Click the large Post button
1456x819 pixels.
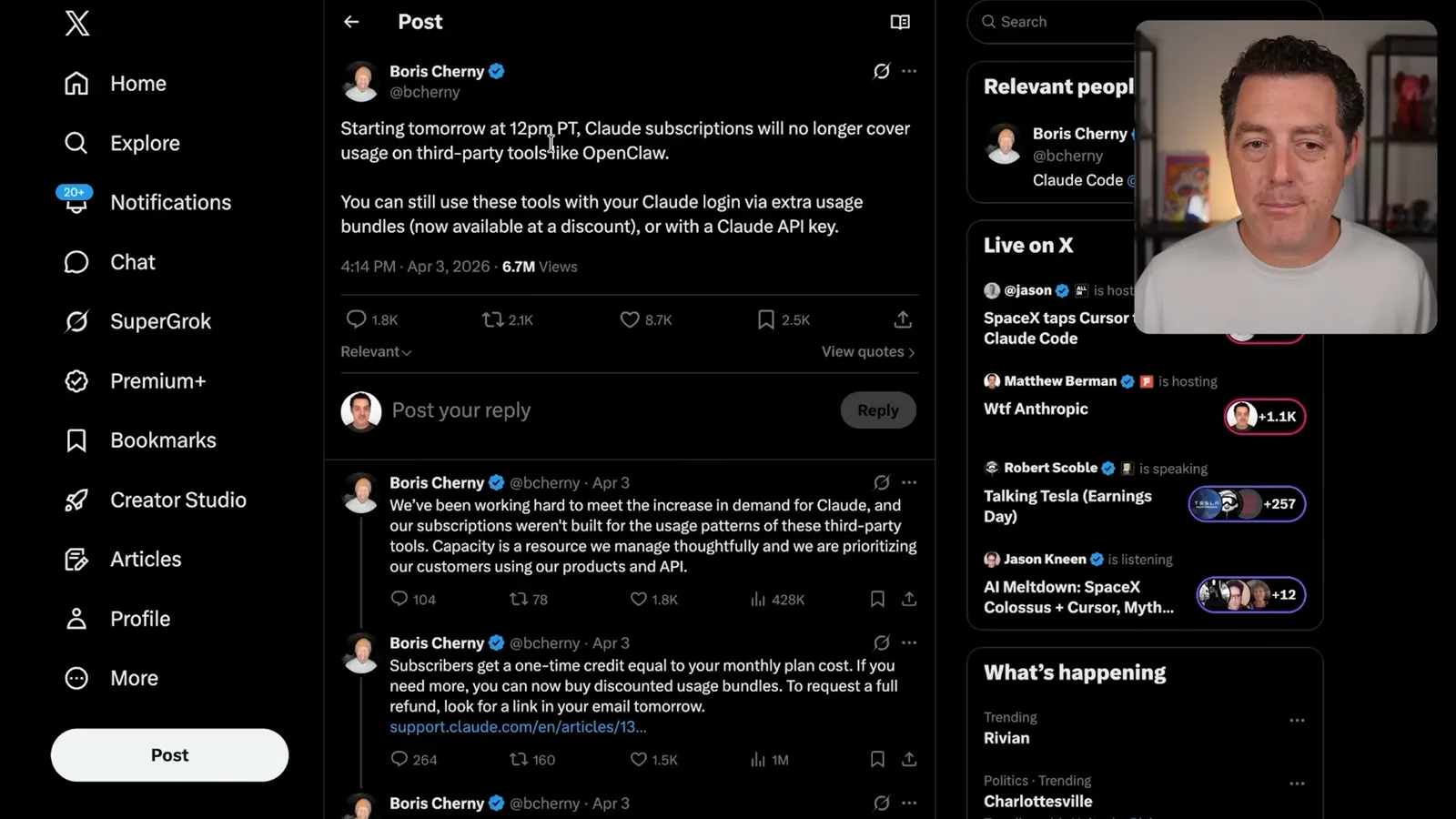[169, 755]
